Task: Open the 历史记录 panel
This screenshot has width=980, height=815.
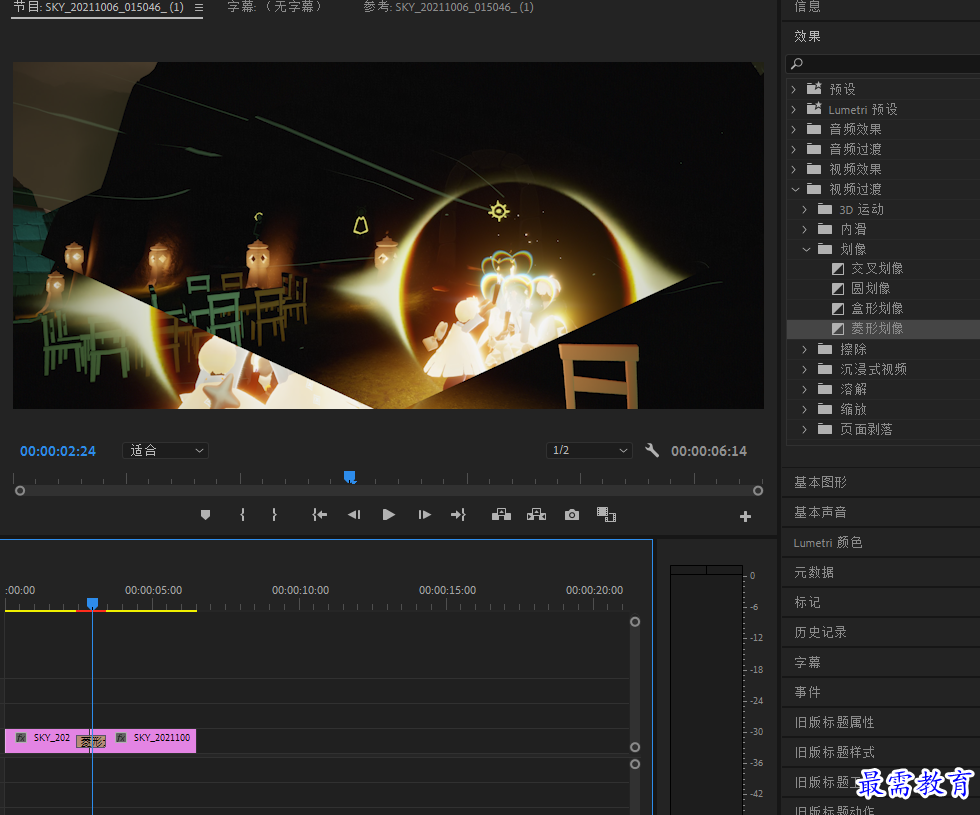Action: [820, 632]
